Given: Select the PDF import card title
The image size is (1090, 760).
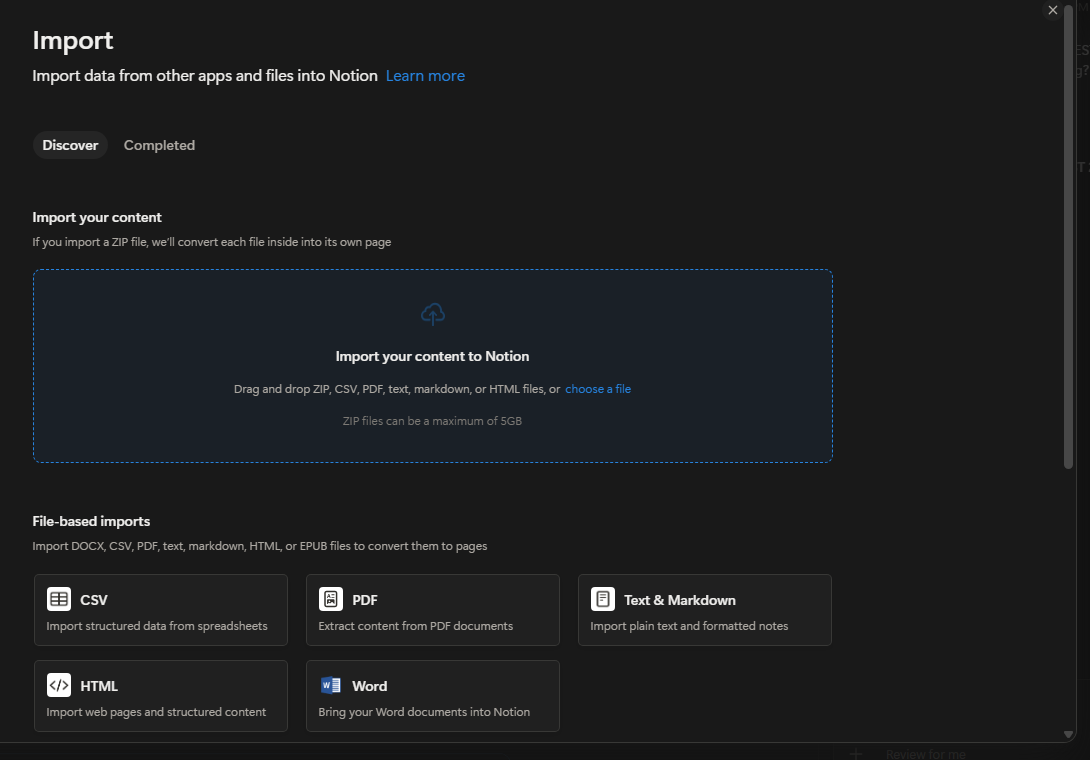Looking at the screenshot, I should pos(365,600).
